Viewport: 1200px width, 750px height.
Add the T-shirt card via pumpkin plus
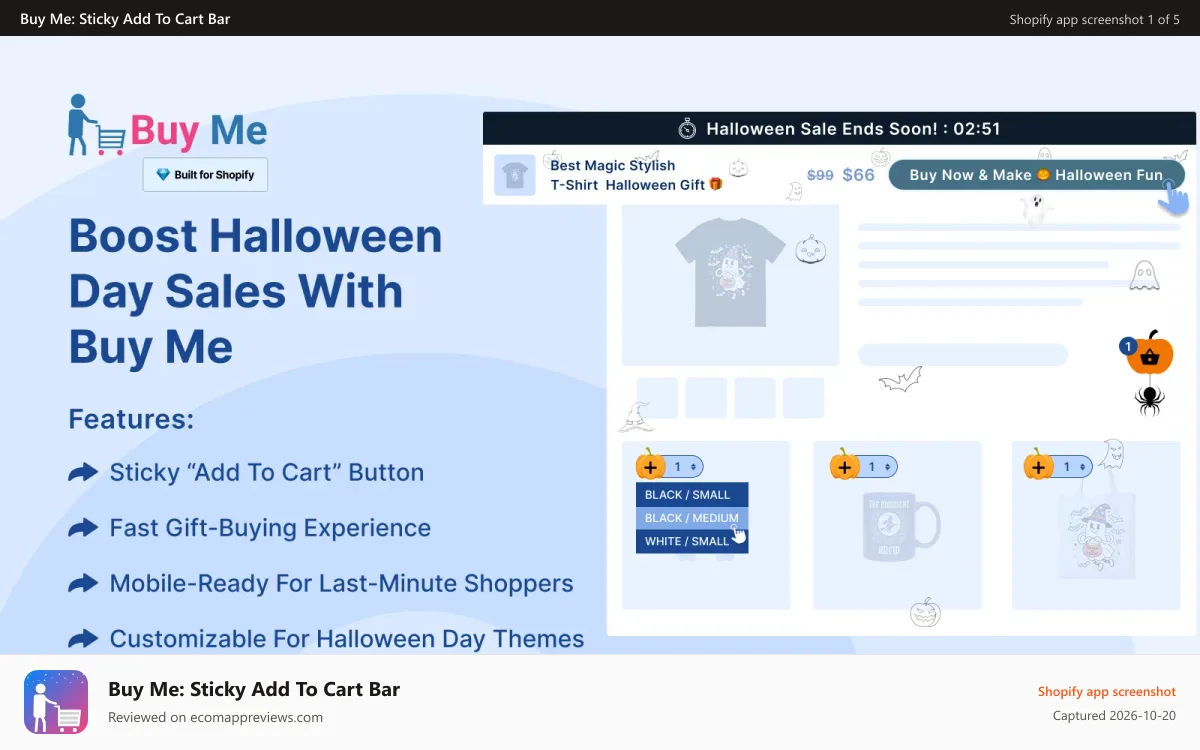pyautogui.click(x=649, y=465)
